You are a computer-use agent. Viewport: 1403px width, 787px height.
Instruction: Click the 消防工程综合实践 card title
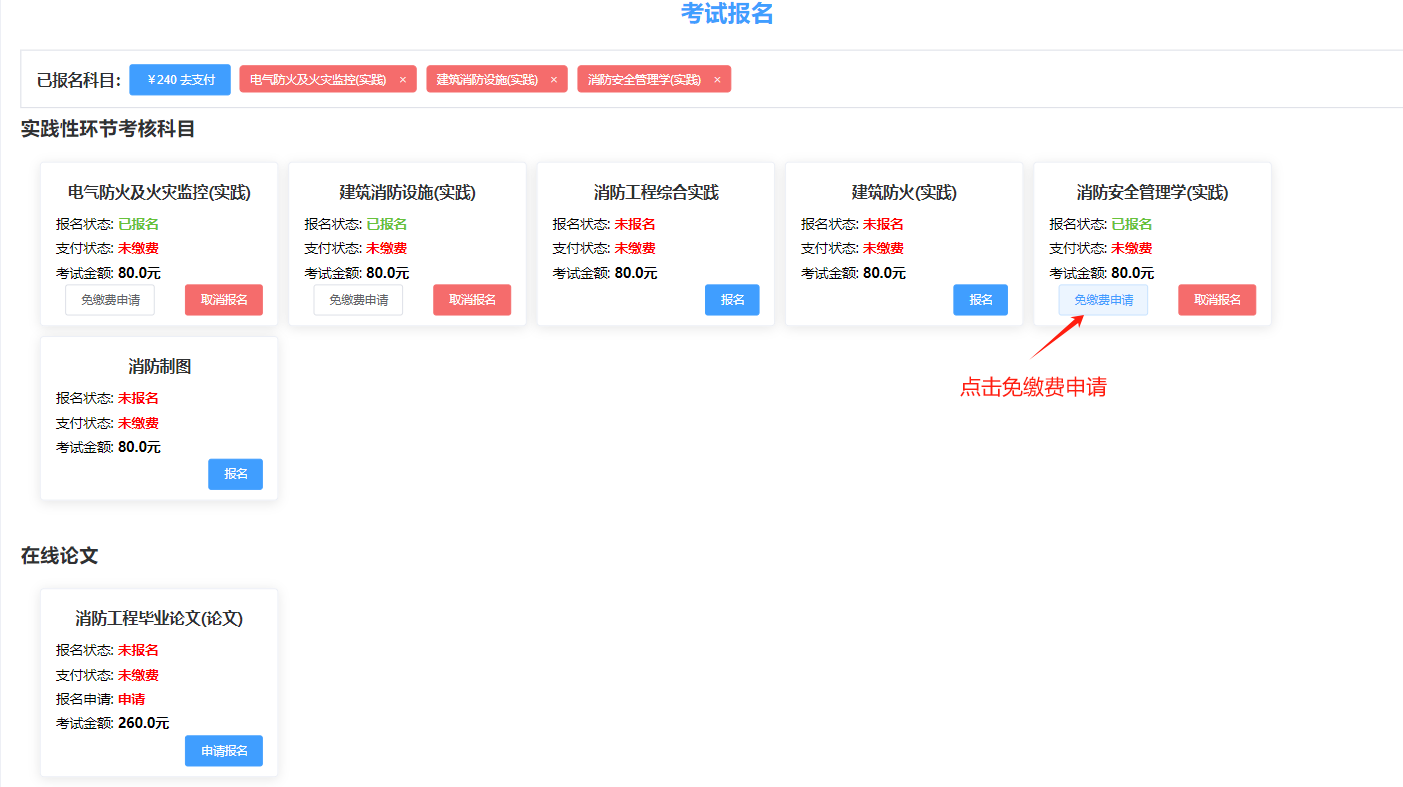pos(656,193)
